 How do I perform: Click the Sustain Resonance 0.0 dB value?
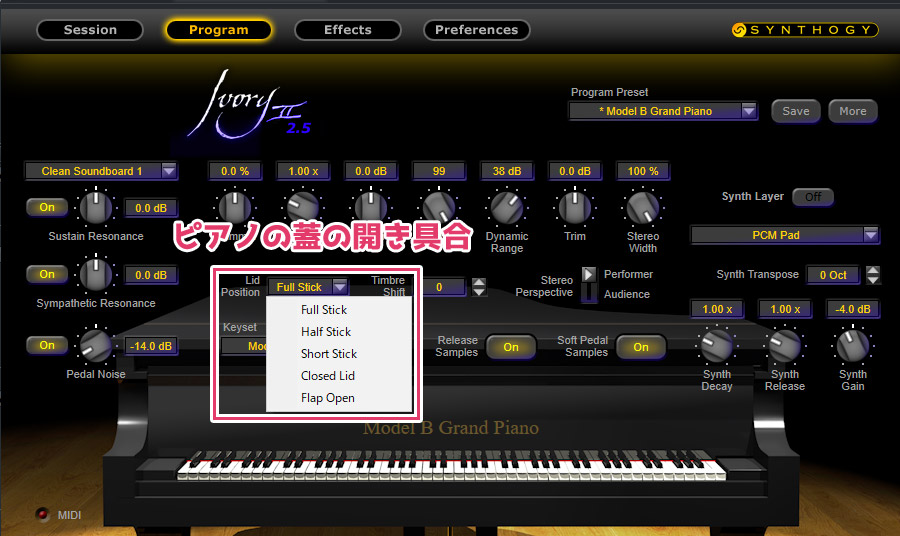click(x=151, y=208)
